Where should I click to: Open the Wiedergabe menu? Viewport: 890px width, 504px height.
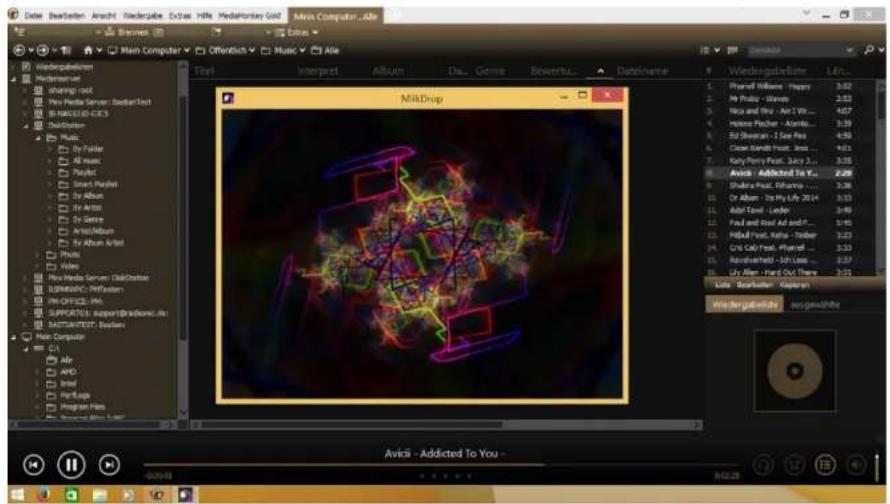point(143,16)
